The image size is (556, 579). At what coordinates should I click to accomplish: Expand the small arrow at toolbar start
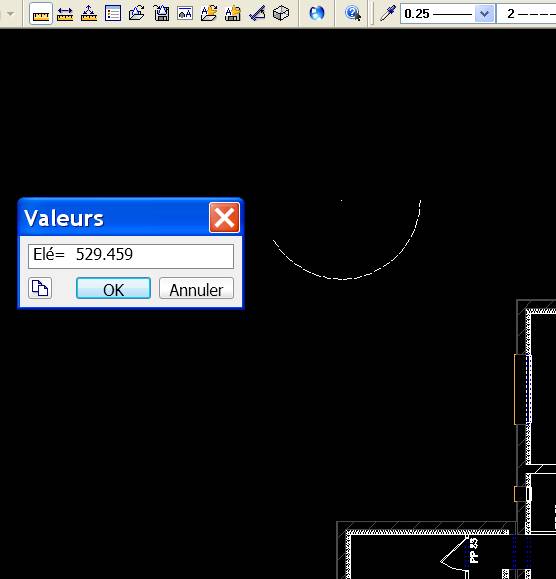(x=11, y=14)
